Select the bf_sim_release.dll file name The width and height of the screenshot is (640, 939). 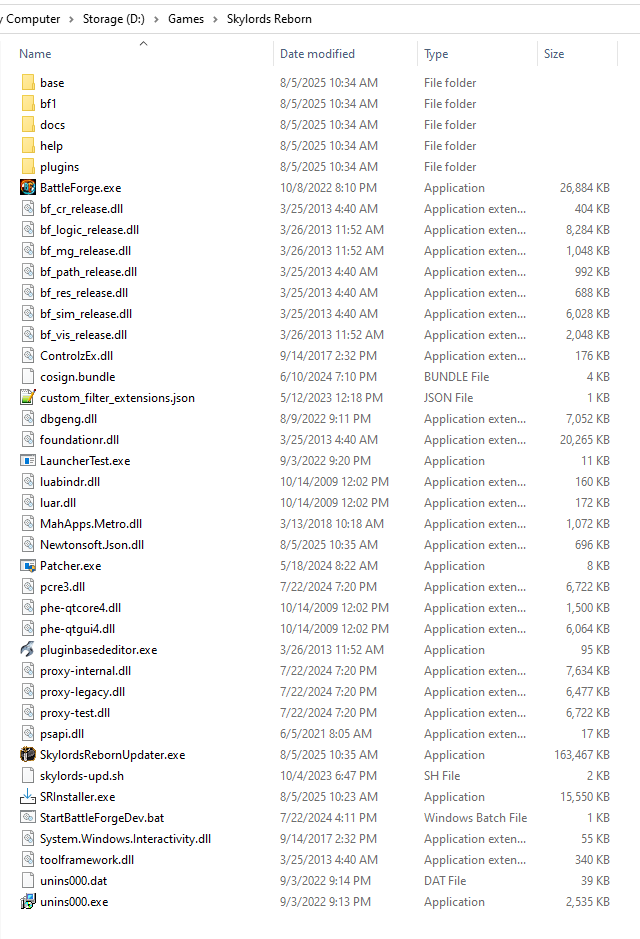point(86,314)
